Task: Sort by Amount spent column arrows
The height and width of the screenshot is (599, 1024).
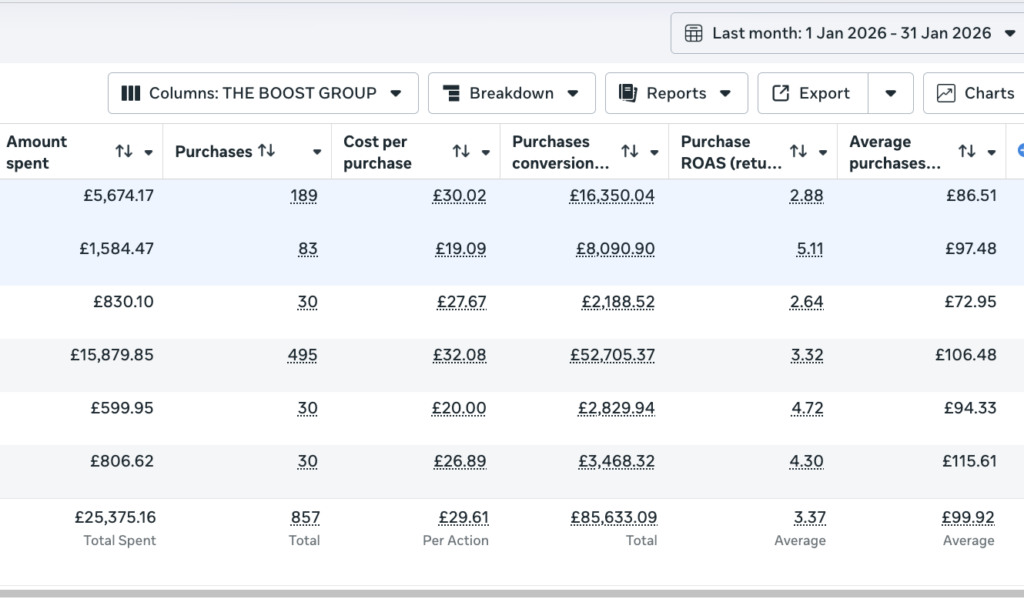Action: point(124,152)
